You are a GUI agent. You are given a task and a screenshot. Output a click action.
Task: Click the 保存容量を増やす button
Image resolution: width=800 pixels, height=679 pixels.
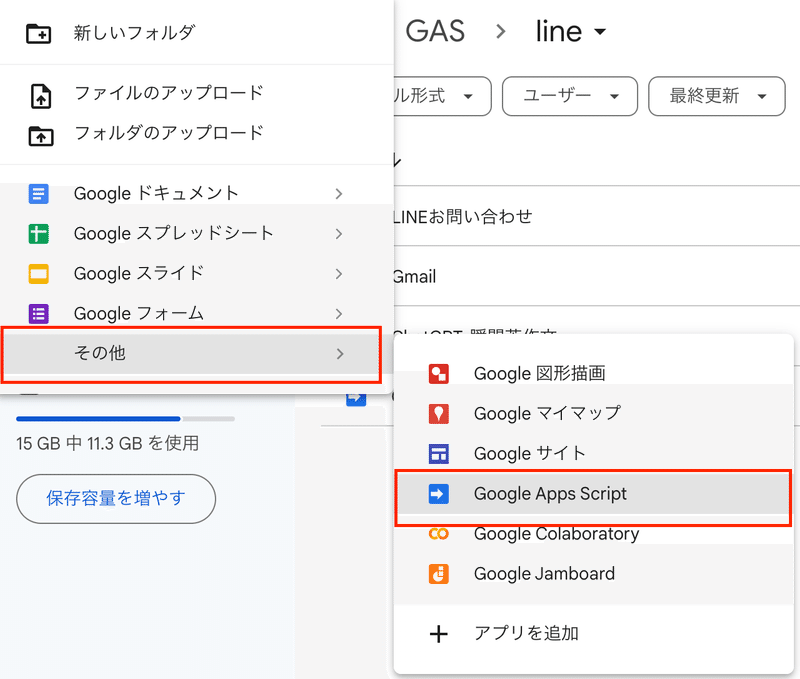point(116,498)
